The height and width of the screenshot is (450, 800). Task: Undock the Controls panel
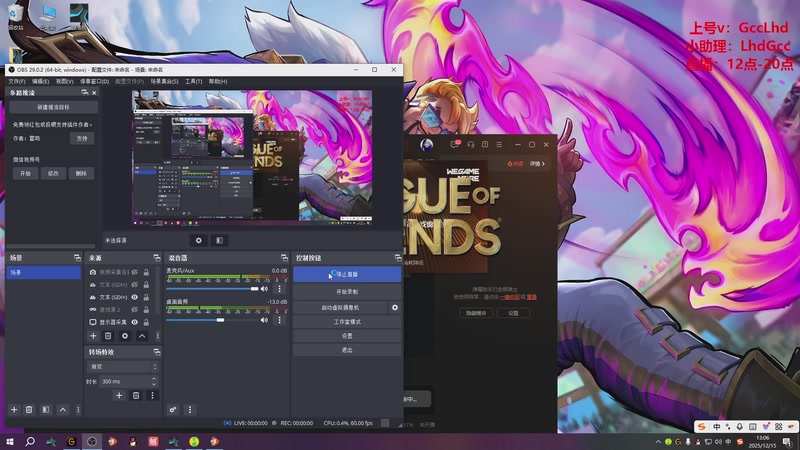point(398,258)
